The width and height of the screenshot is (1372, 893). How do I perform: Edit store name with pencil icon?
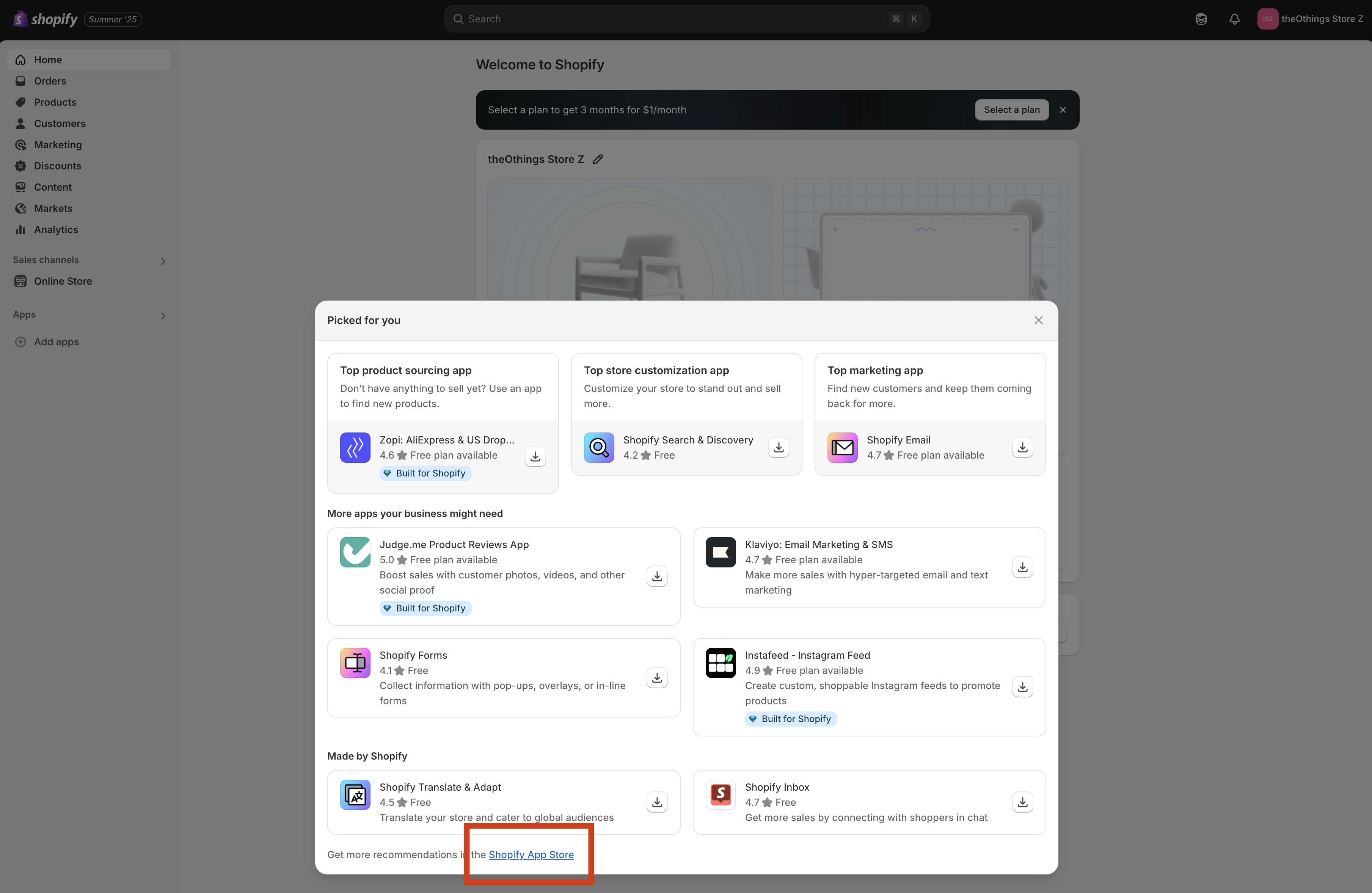(598, 160)
